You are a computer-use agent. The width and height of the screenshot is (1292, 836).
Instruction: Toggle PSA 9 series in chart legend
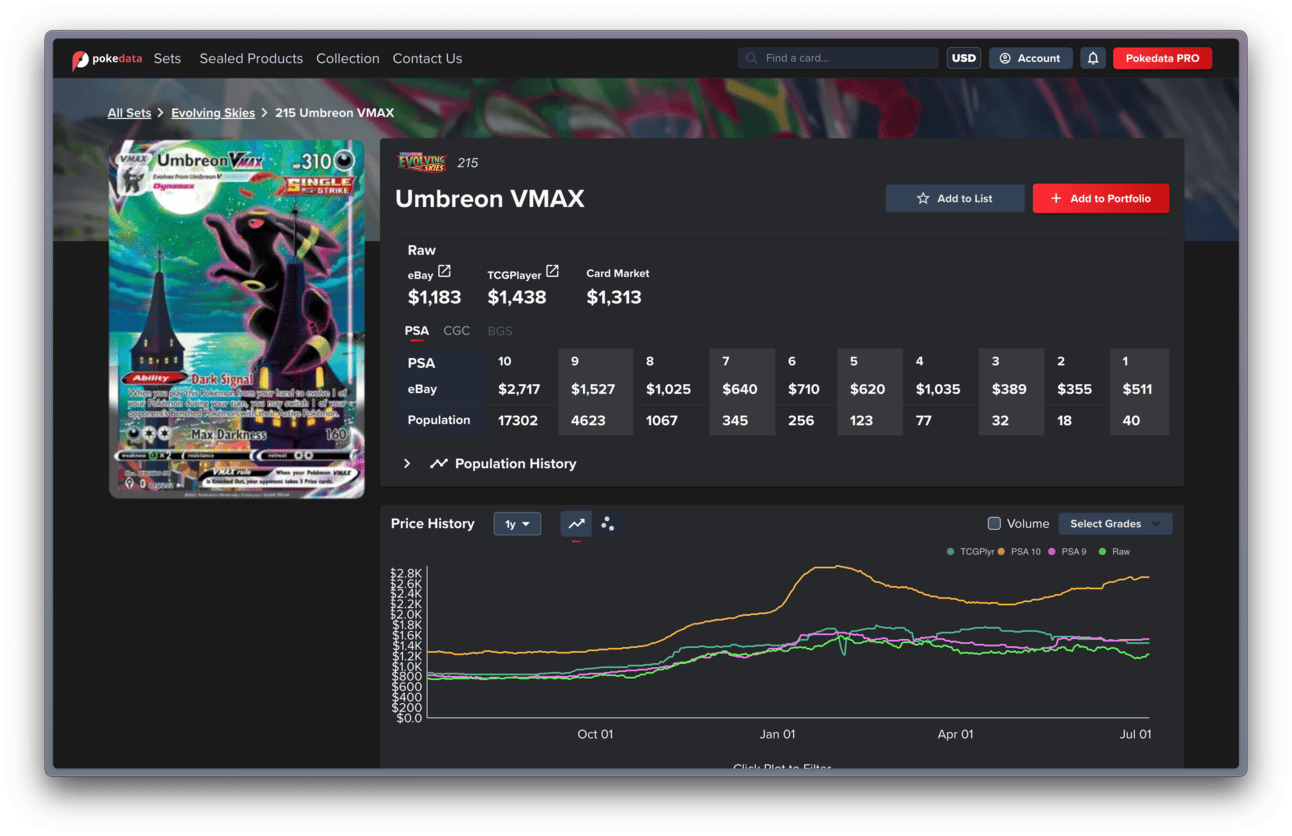tap(1067, 552)
